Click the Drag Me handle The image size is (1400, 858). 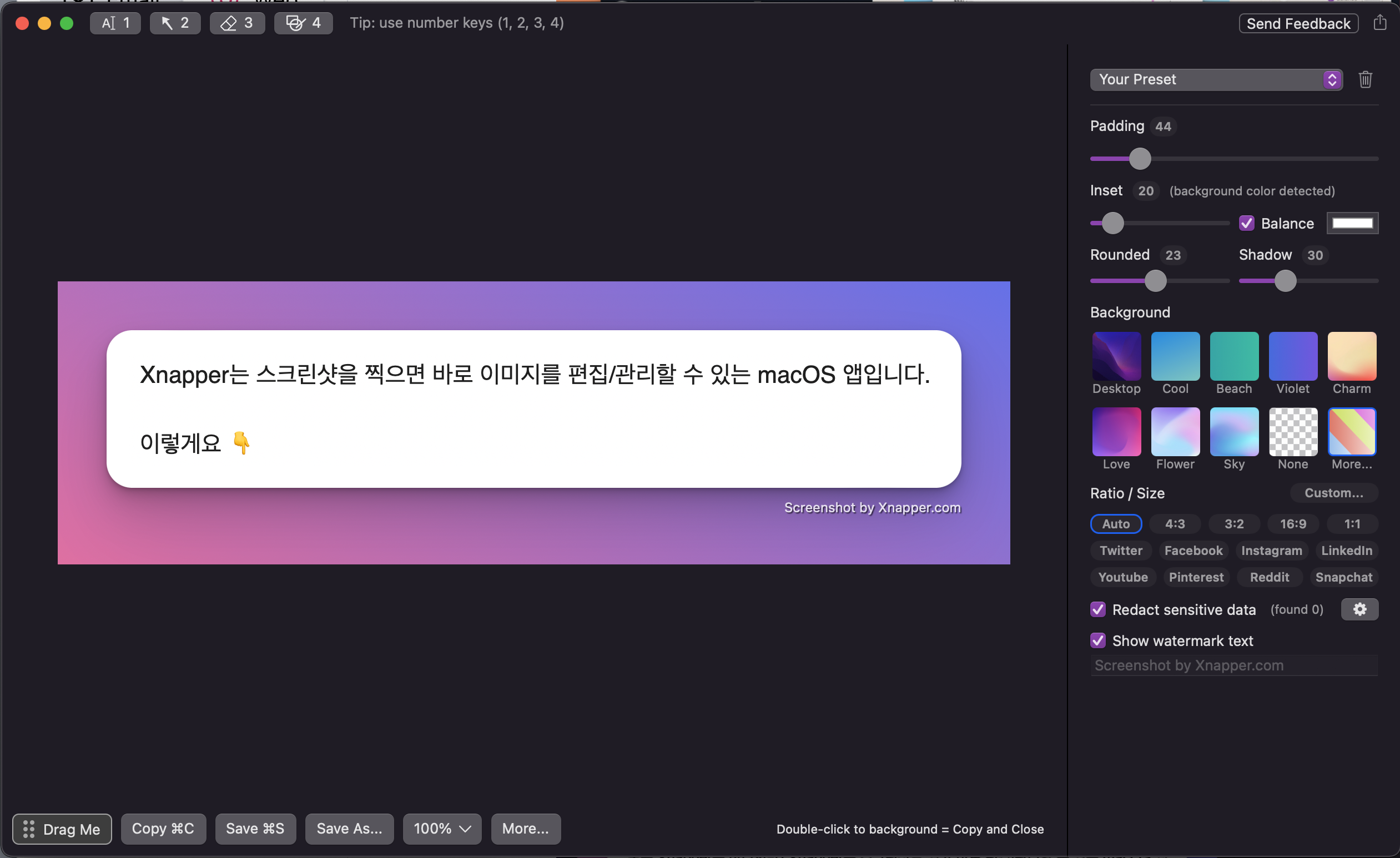pyautogui.click(x=62, y=829)
